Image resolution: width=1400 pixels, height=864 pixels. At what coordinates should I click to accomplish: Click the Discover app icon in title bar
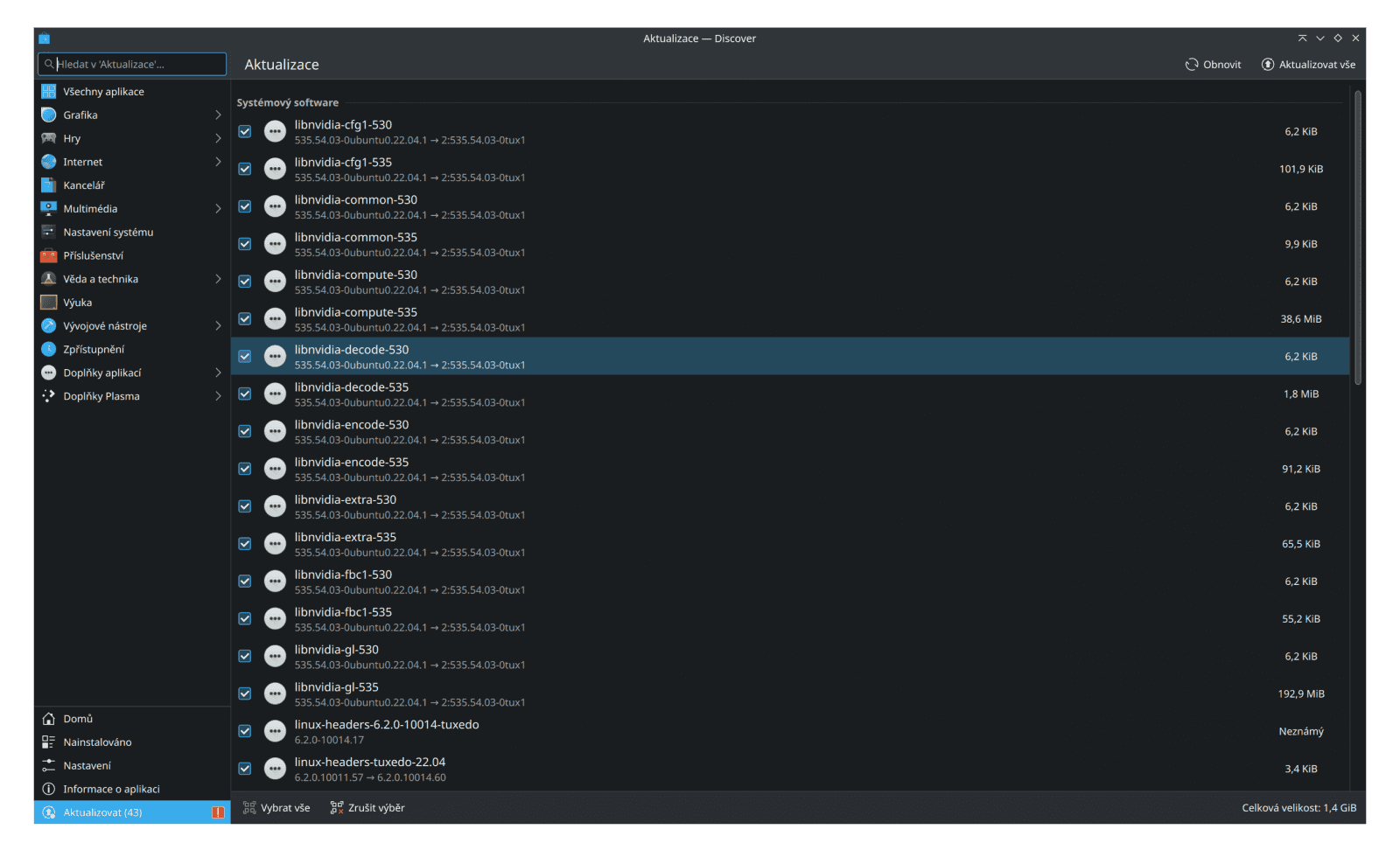point(45,38)
